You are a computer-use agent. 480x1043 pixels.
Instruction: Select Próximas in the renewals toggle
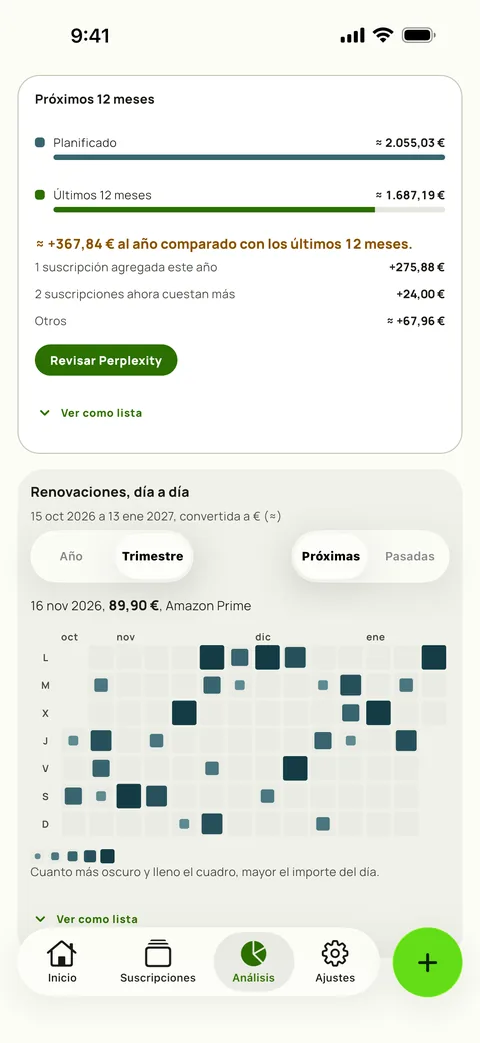pos(330,556)
